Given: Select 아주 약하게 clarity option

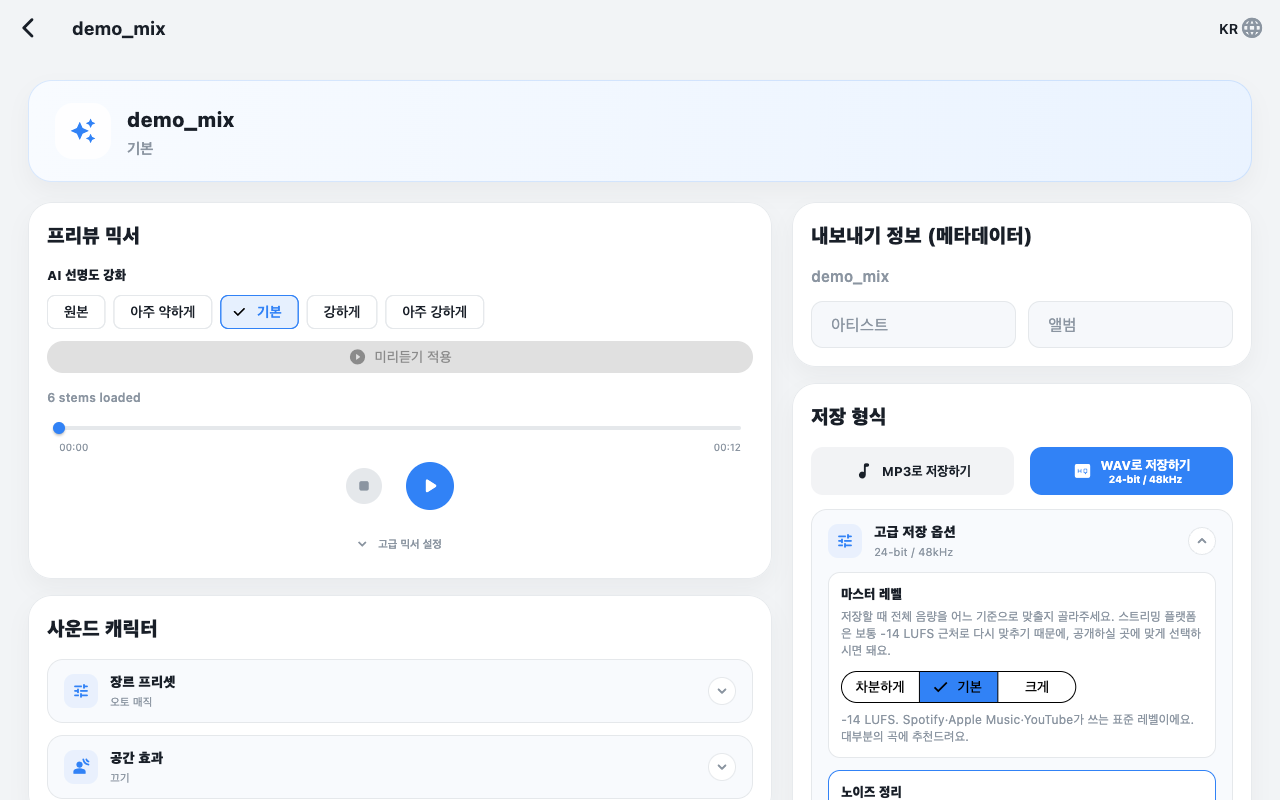Looking at the screenshot, I should [163, 312].
